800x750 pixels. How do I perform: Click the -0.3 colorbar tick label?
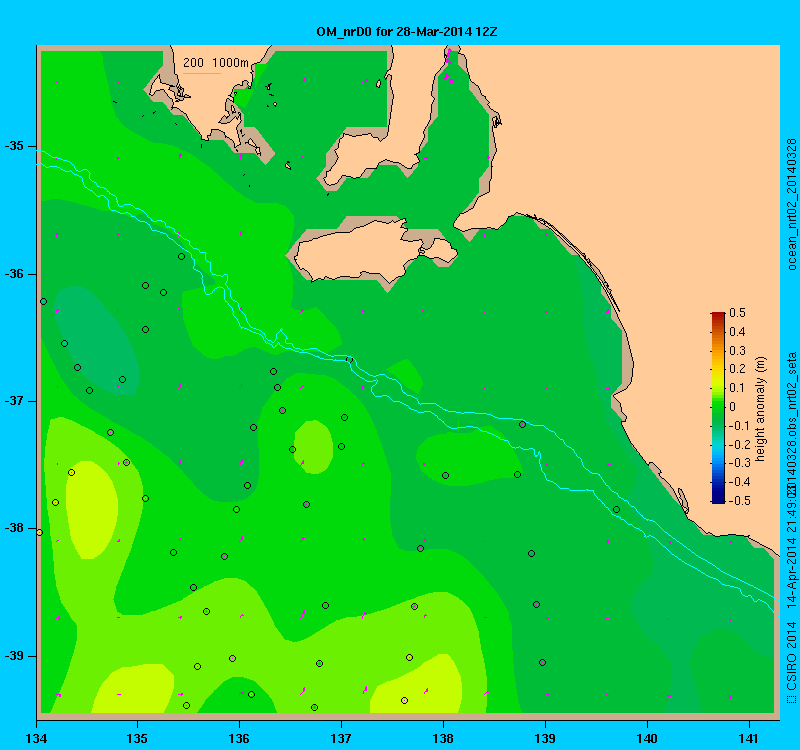tap(739, 463)
